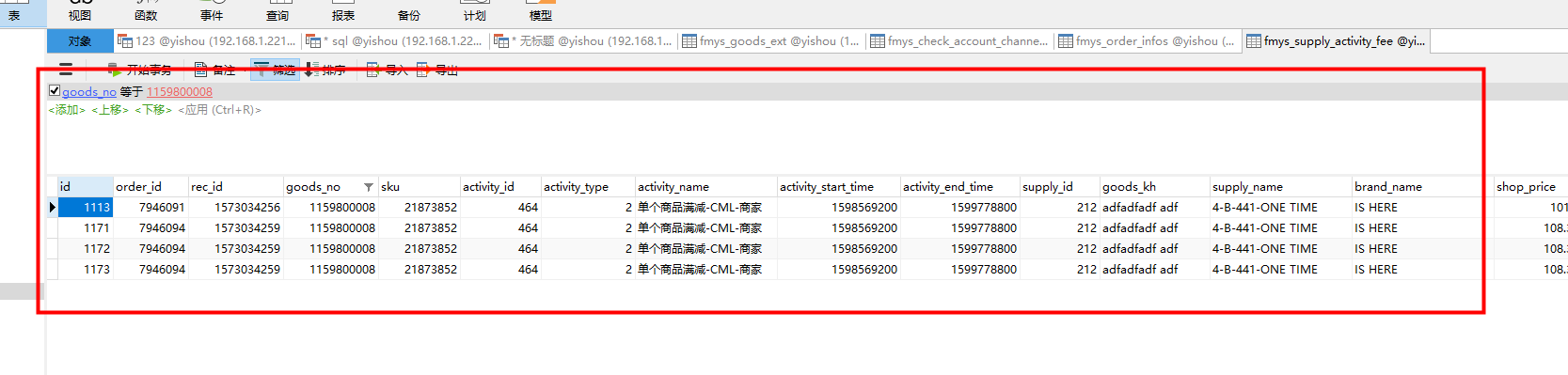The width and height of the screenshot is (1568, 375).
Task: Click the 等于 operator in the filter
Action: click(132, 92)
